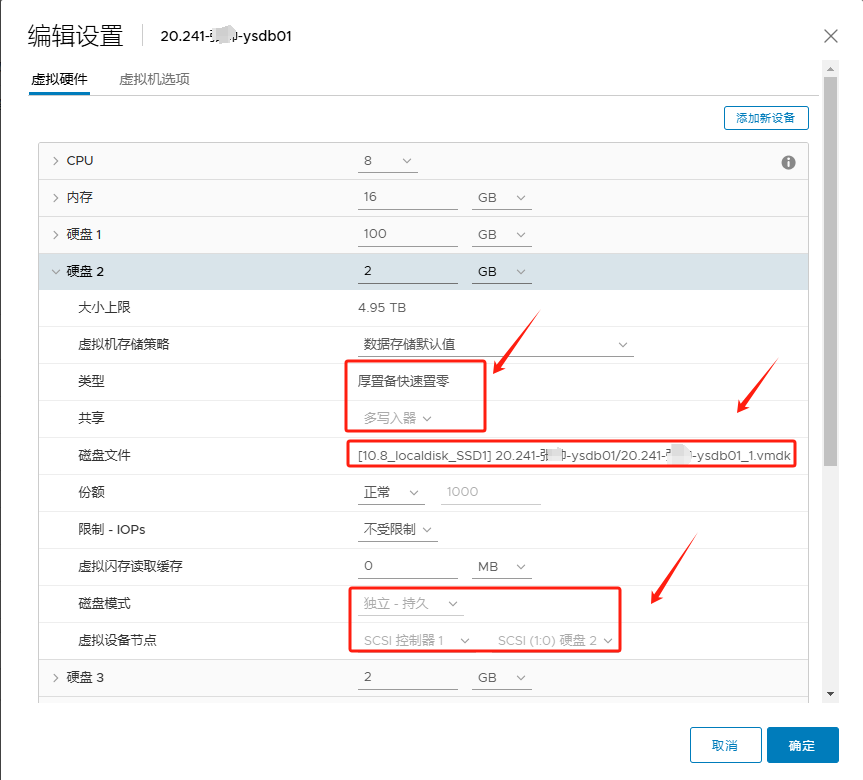Screen dimensions: 863x780
Task: Click the 硬盘 3 size input field
Action: coord(408,678)
